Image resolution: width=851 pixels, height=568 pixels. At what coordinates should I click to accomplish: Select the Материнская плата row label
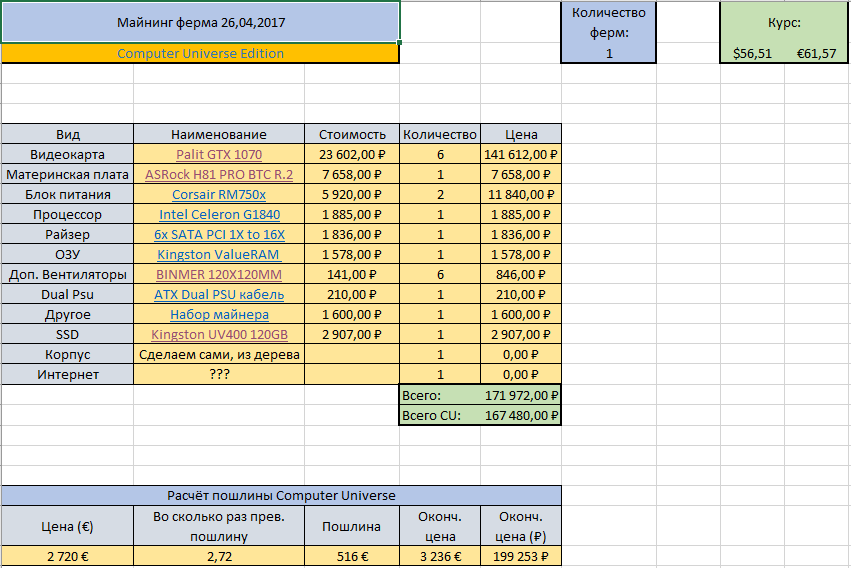coord(67,175)
